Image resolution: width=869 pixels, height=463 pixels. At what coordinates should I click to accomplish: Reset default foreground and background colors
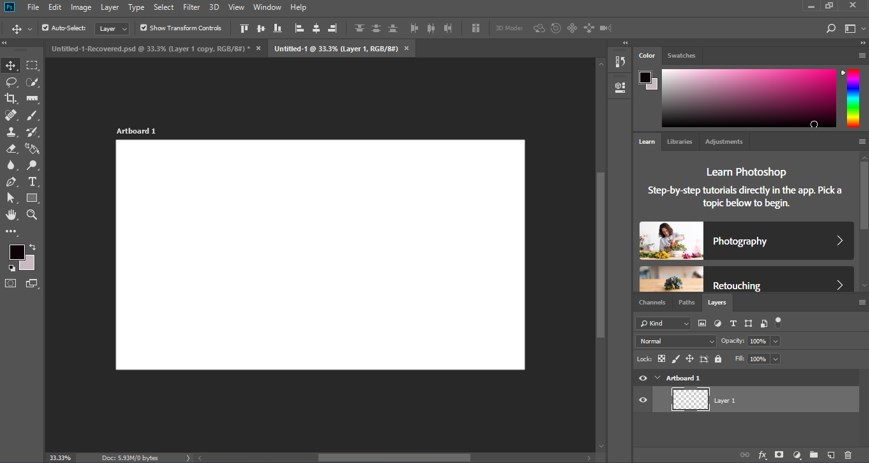pos(12,268)
